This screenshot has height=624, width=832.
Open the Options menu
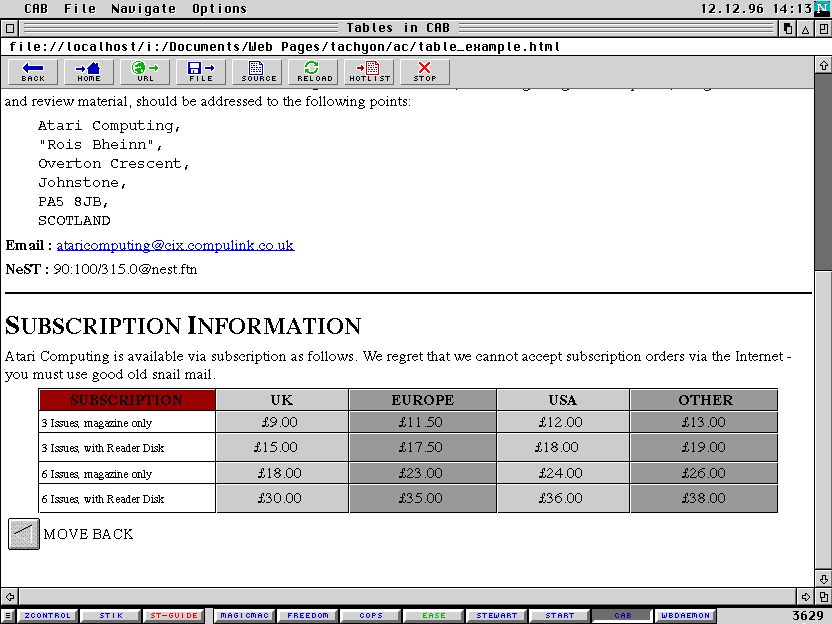(x=219, y=9)
